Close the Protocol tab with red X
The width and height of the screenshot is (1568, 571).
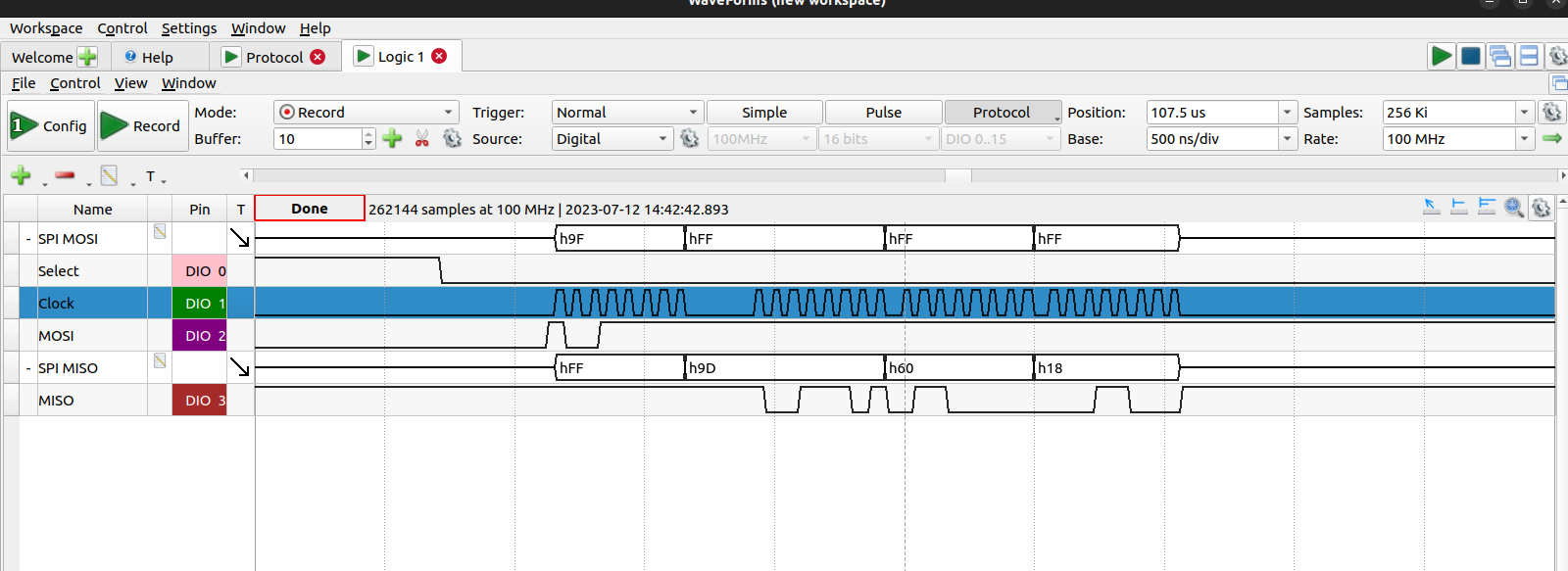click(x=318, y=57)
